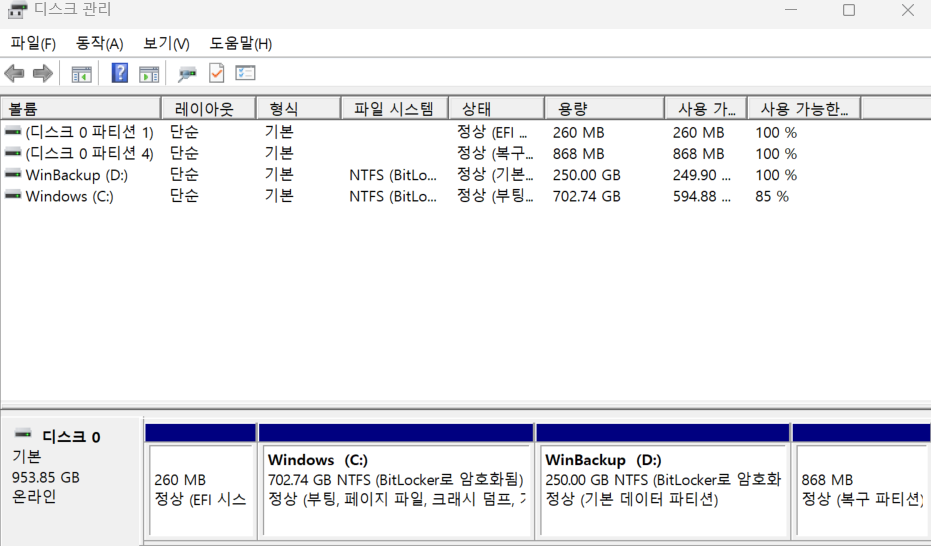Sort by the 레이아웃 column header
This screenshot has width=931, height=546.
click(208, 109)
